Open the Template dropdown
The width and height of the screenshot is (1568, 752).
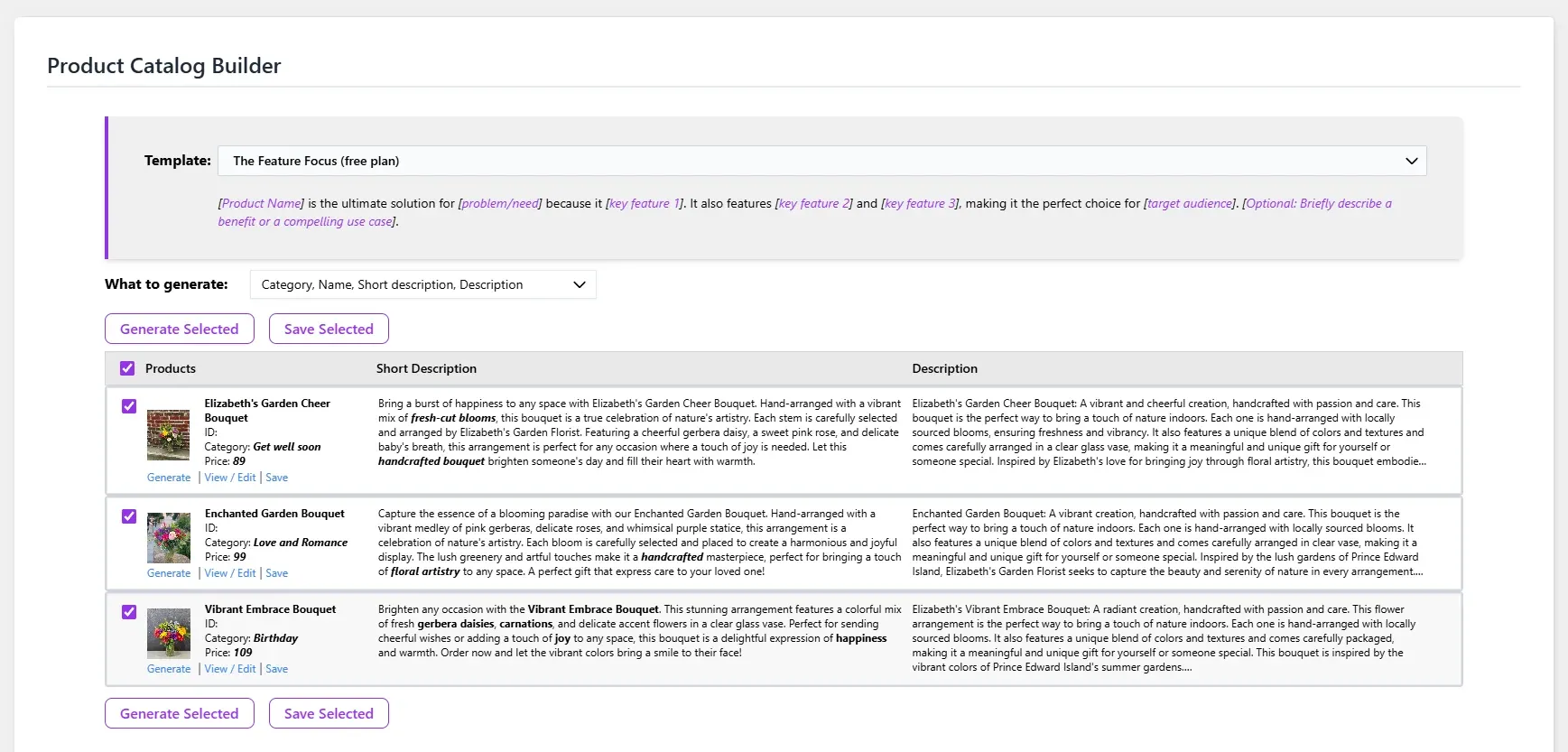point(821,161)
